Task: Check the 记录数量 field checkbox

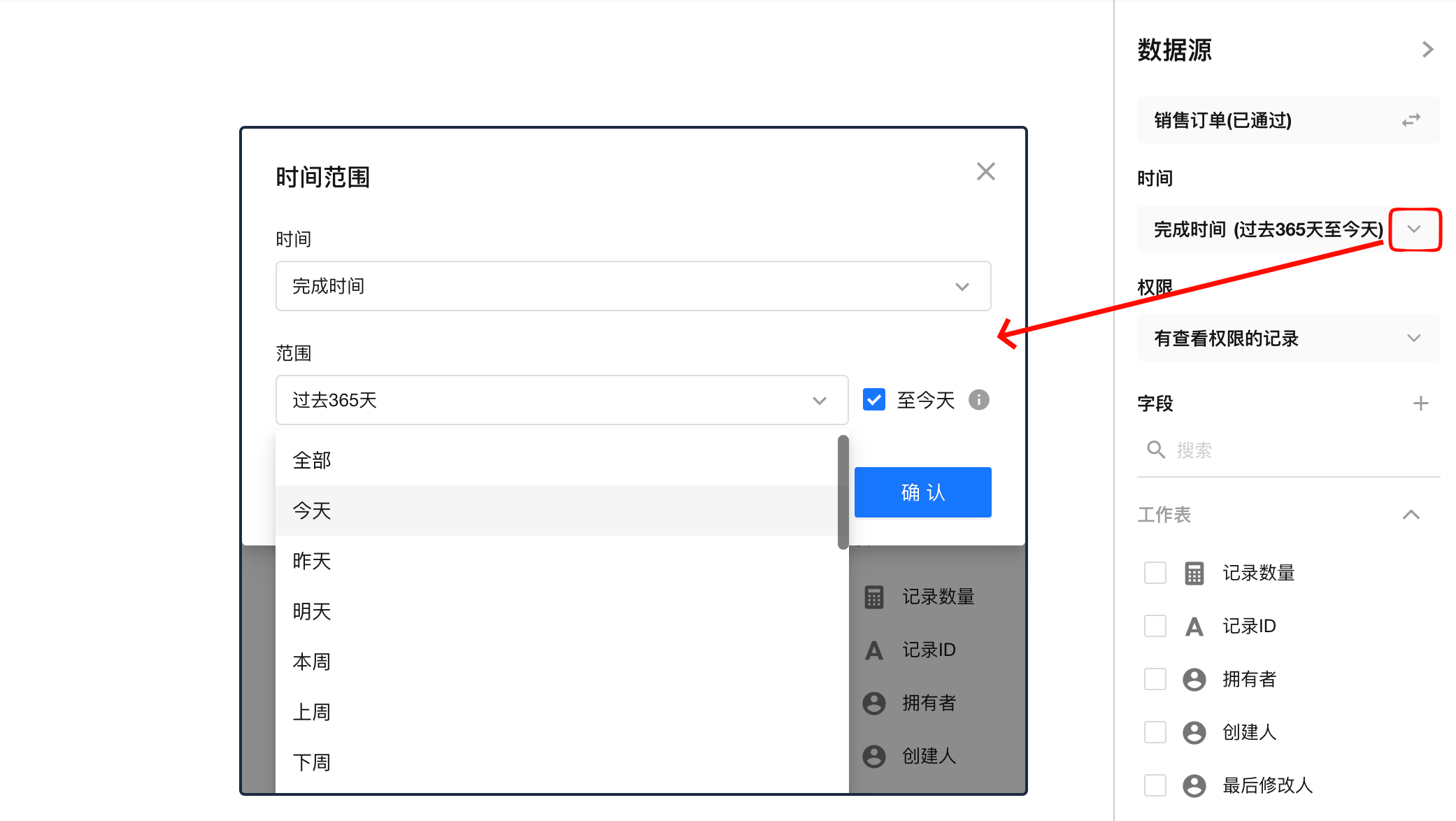Action: pyautogui.click(x=1155, y=573)
